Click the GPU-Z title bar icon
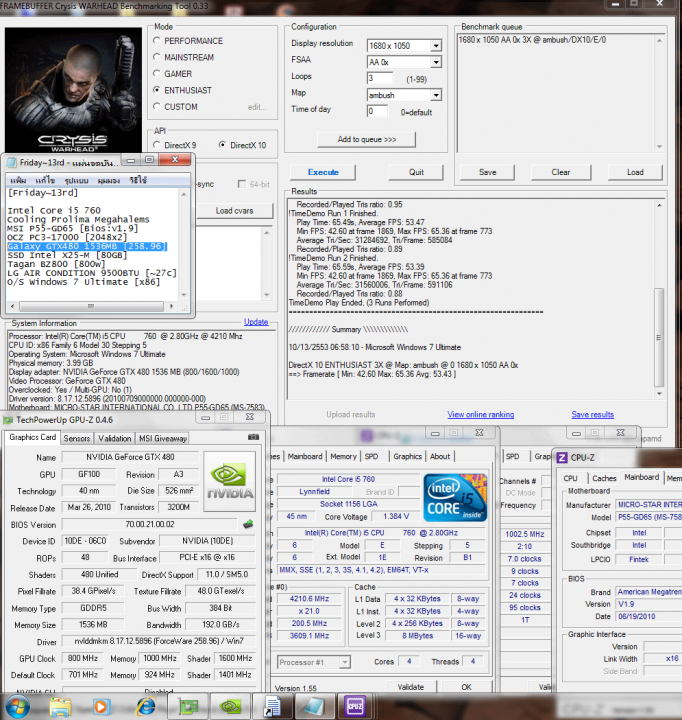This screenshot has height=720, width=682. tap(8, 420)
